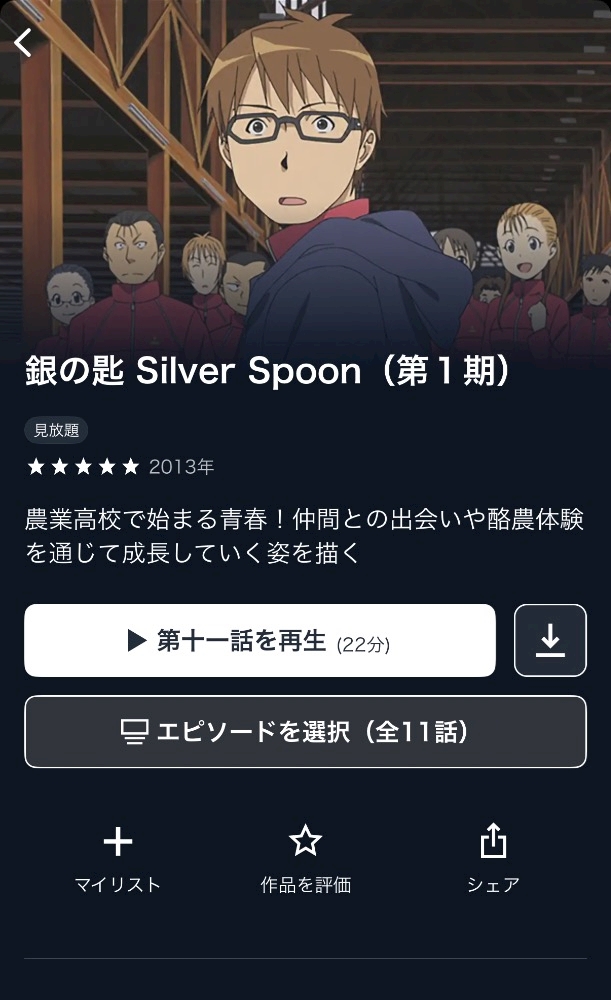Open エピソードを選択 episode list
This screenshot has width=611, height=1000.
pyautogui.click(x=305, y=732)
